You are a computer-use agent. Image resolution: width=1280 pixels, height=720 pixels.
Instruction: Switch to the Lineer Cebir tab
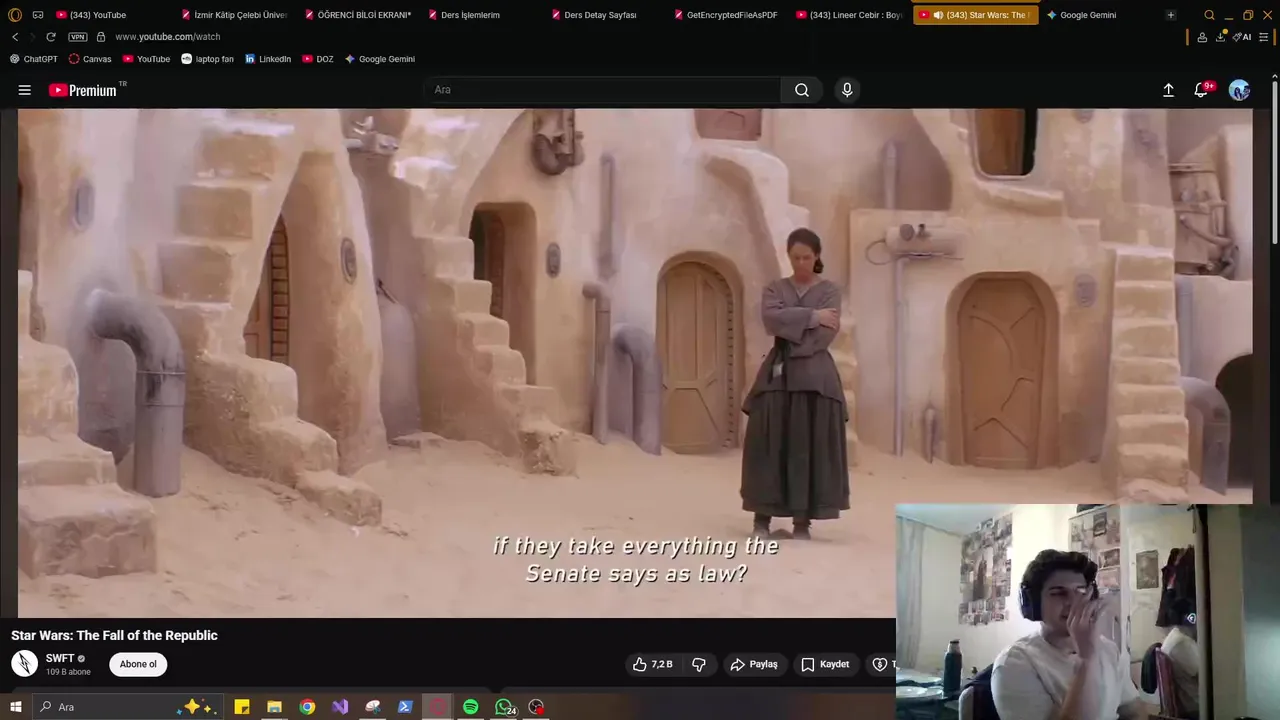850,15
